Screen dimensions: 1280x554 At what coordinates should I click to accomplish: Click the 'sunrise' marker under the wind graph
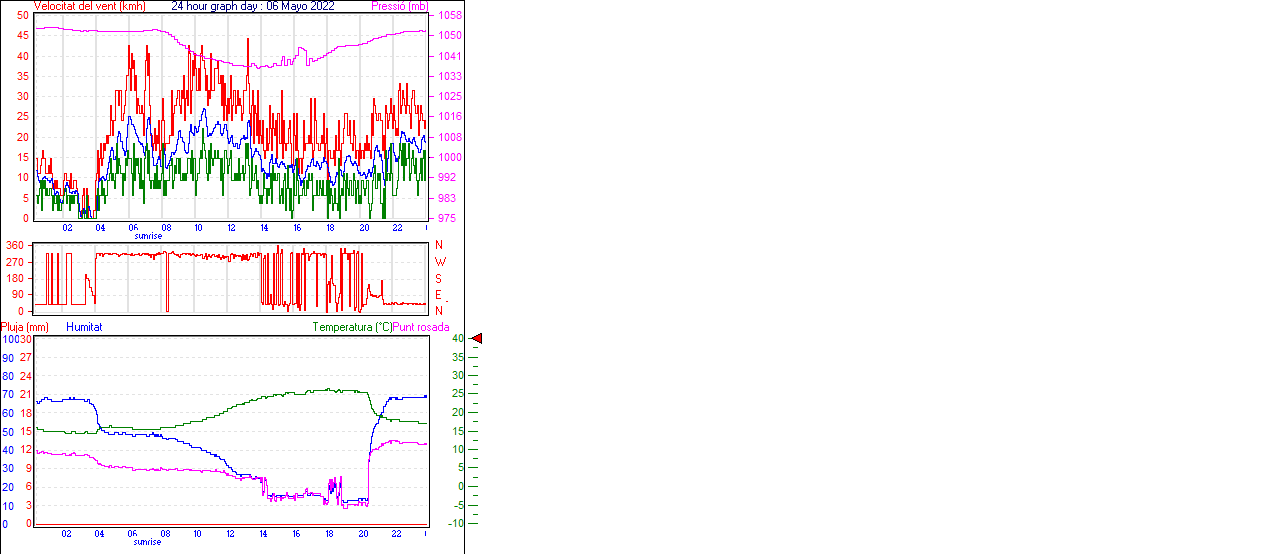click(148, 235)
